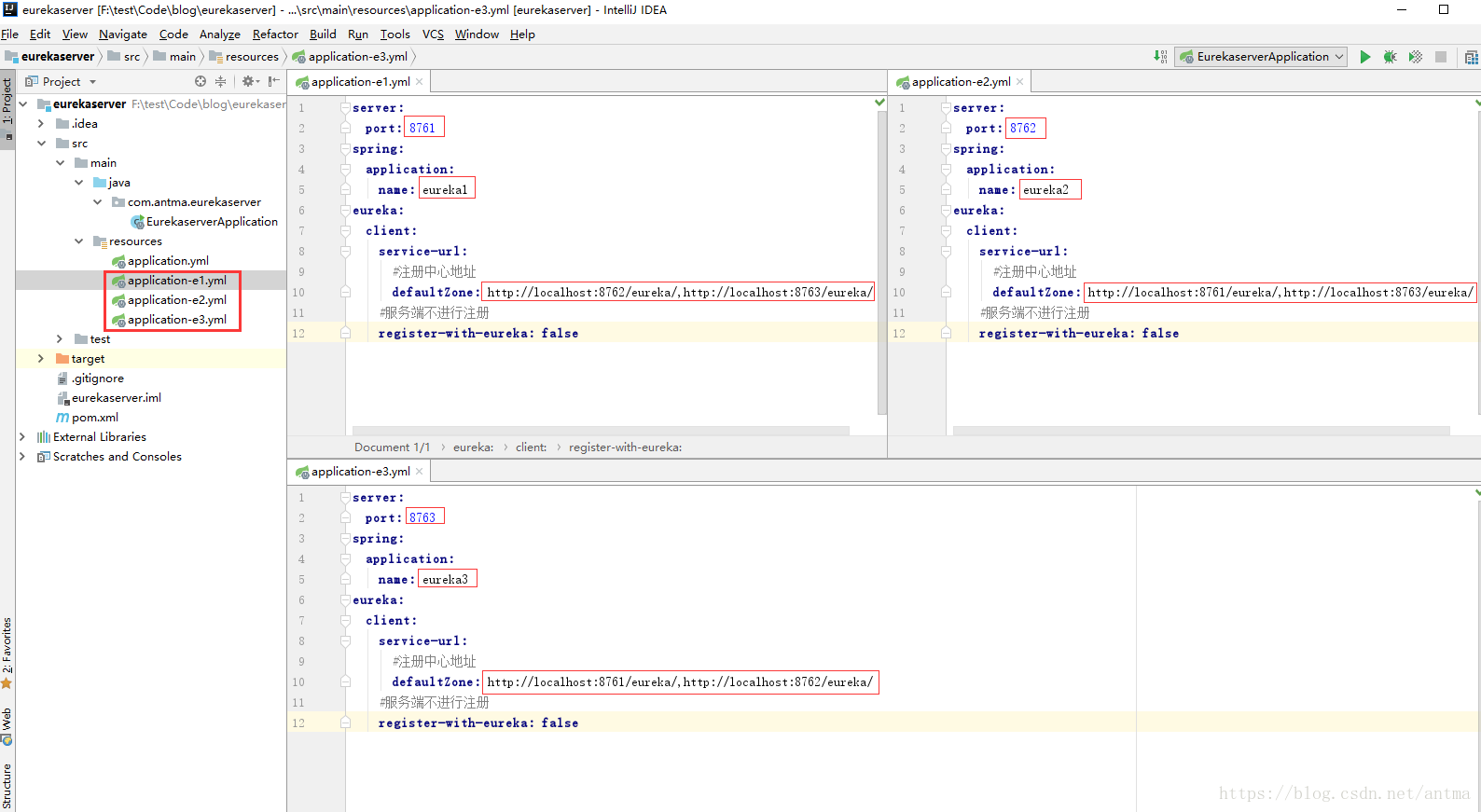The height and width of the screenshot is (812, 1481).
Task: Open the VCS menu
Action: (433, 34)
